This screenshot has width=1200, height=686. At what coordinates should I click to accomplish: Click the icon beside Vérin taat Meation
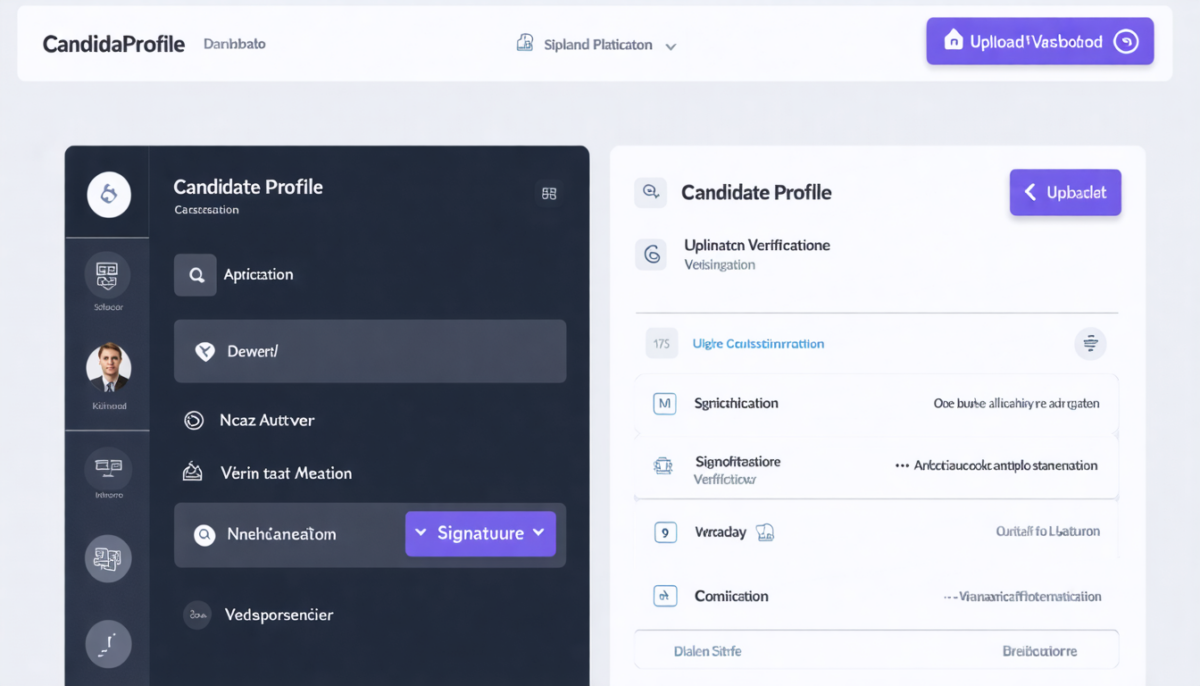coord(192,471)
